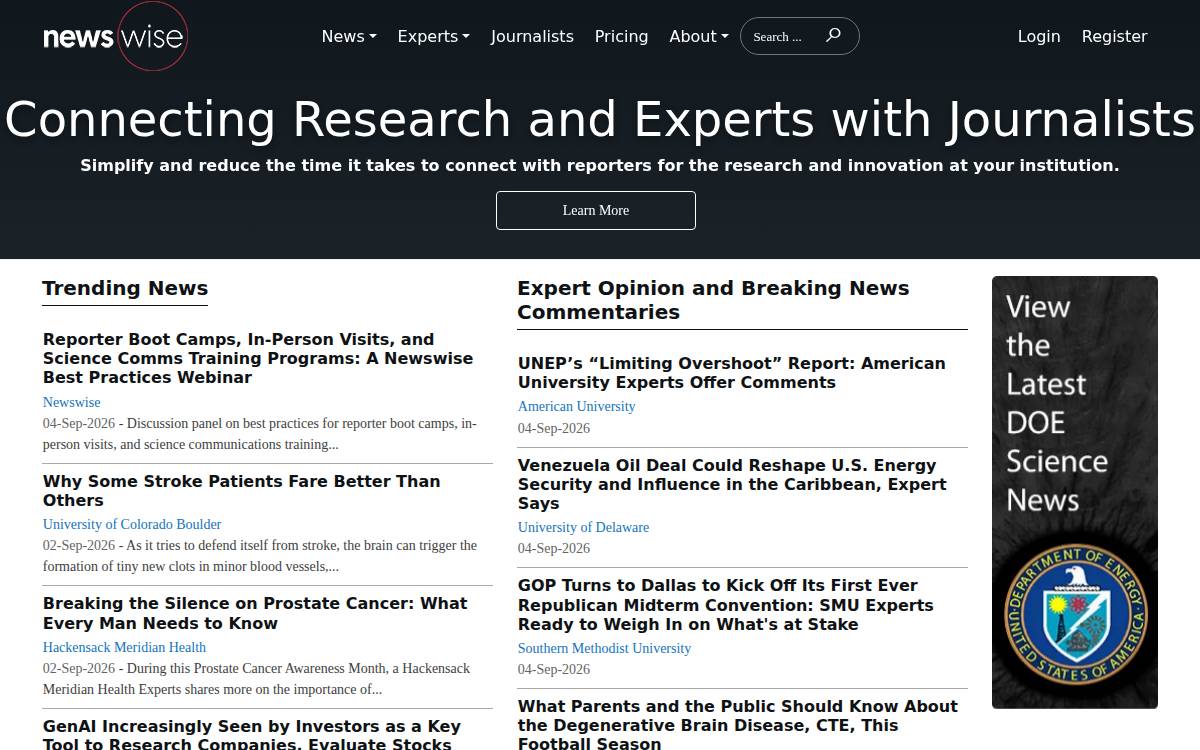Image resolution: width=1200 pixels, height=750 pixels.
Task: Open Venezuela Oil Deal article
Action: click(732, 484)
